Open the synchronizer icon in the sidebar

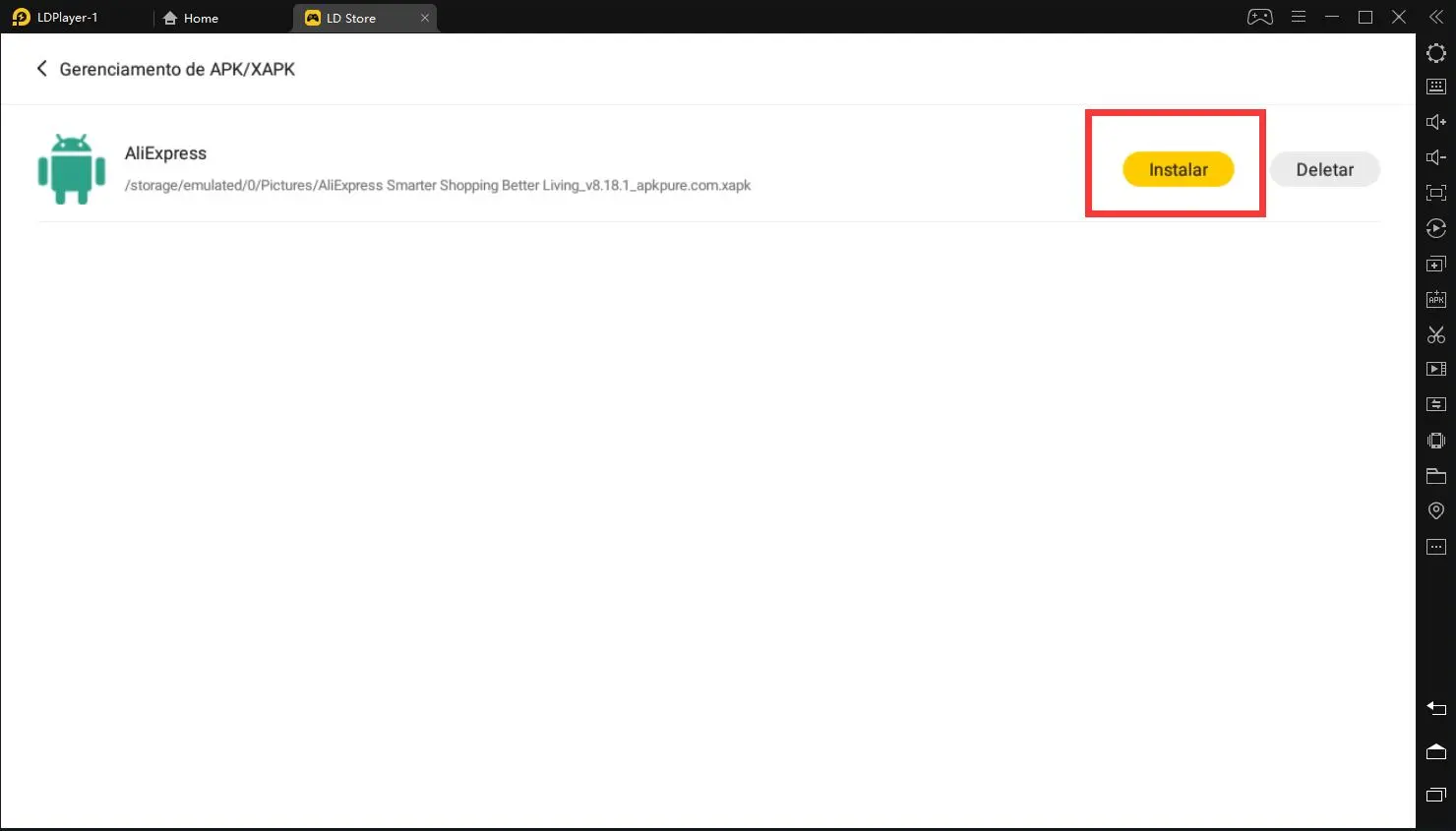coord(1436,404)
